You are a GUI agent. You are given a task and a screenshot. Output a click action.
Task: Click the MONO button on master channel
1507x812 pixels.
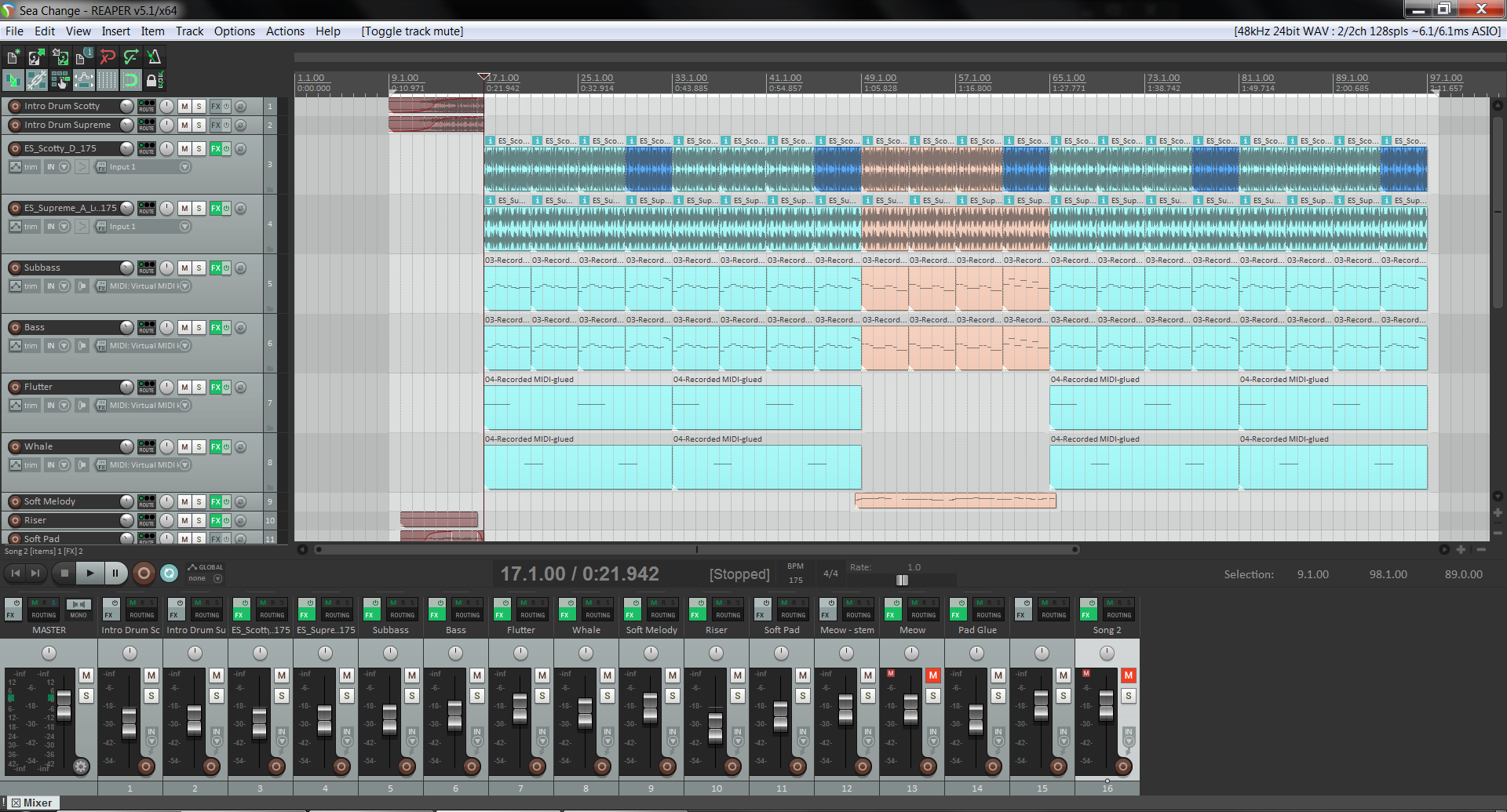(78, 610)
